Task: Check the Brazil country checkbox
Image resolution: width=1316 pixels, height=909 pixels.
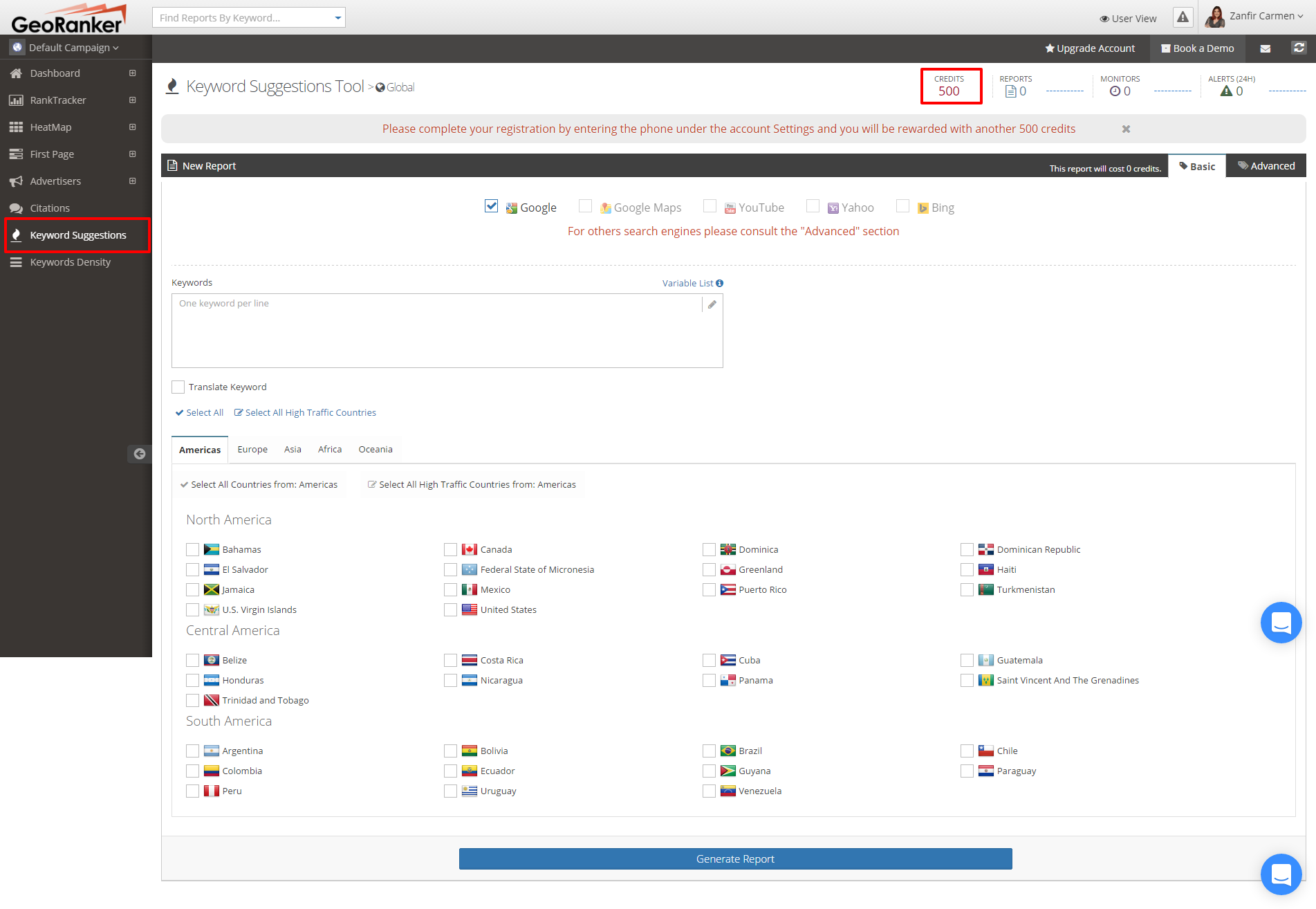Action: tap(709, 751)
